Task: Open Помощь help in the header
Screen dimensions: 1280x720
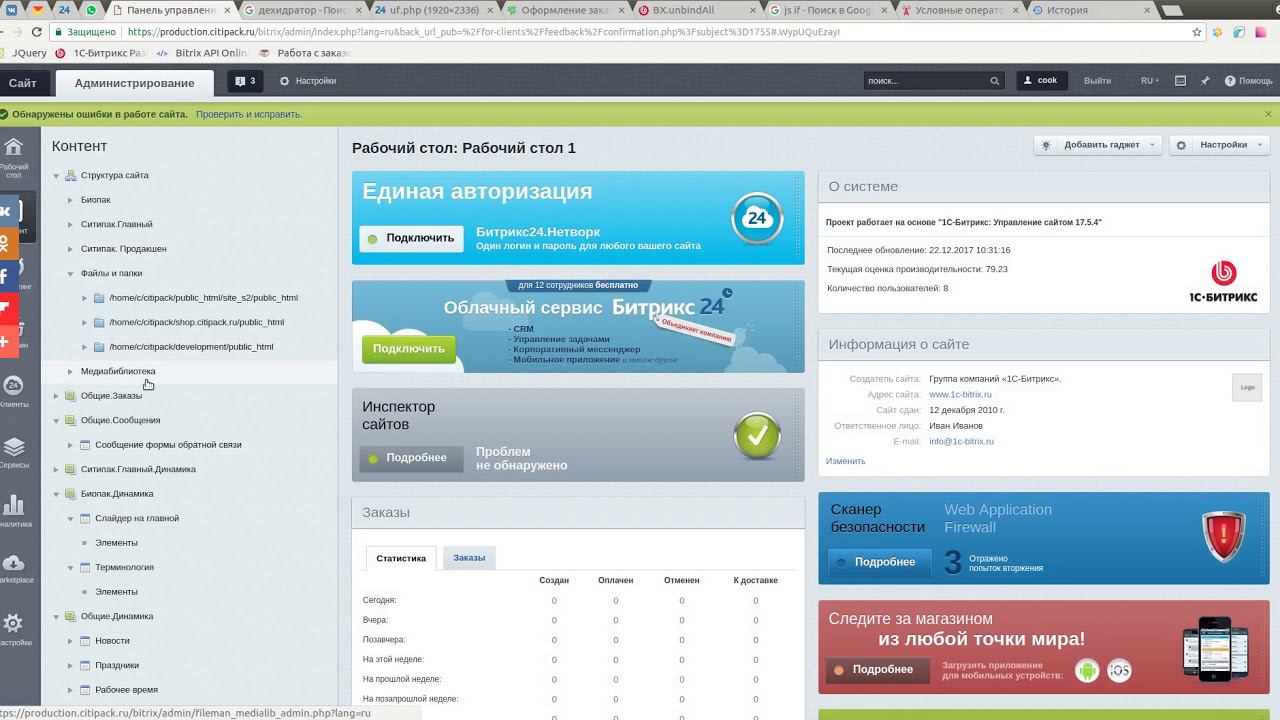Action: [x=1249, y=81]
